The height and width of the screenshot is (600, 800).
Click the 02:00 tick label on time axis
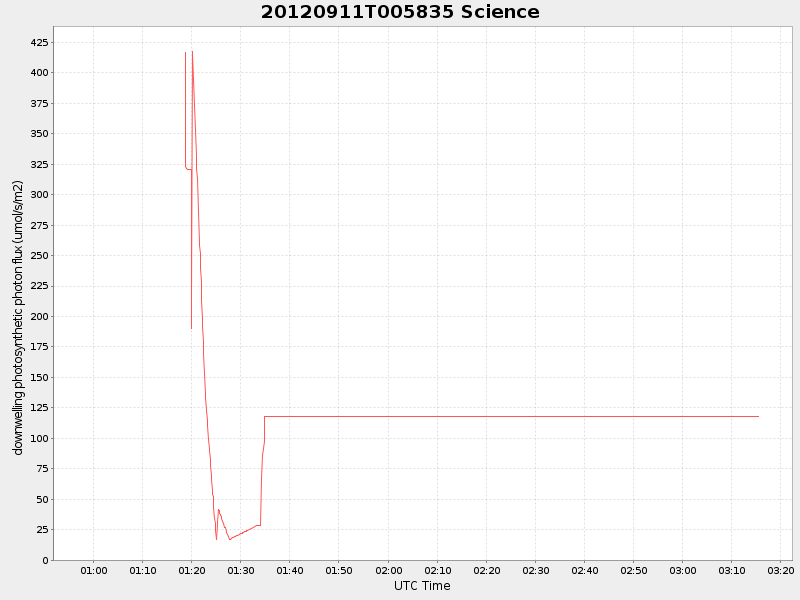(388, 570)
